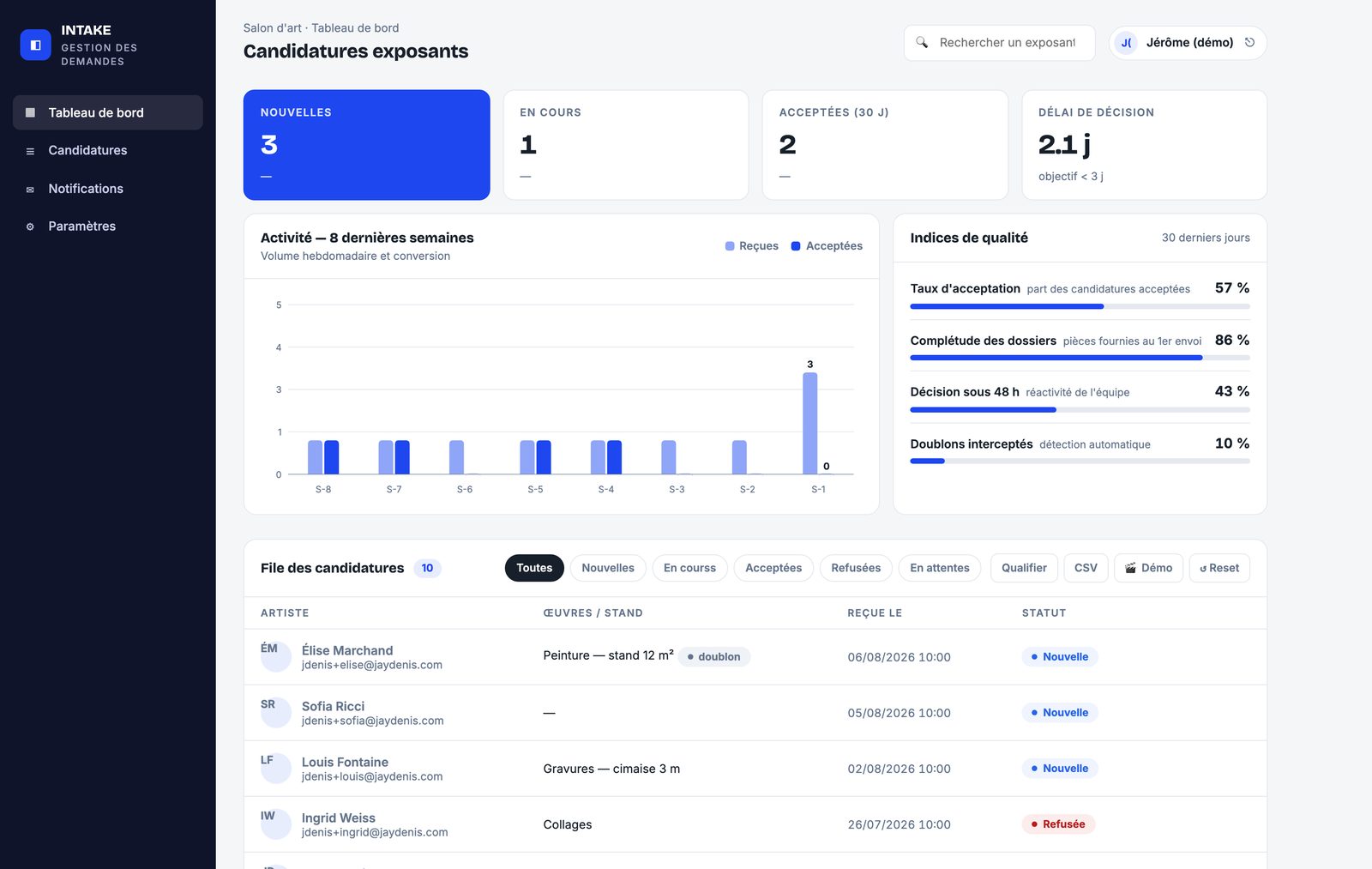Click the Candidatures list icon in sidebar
Screen dimensions: 1372x869
pyautogui.click(x=30, y=151)
